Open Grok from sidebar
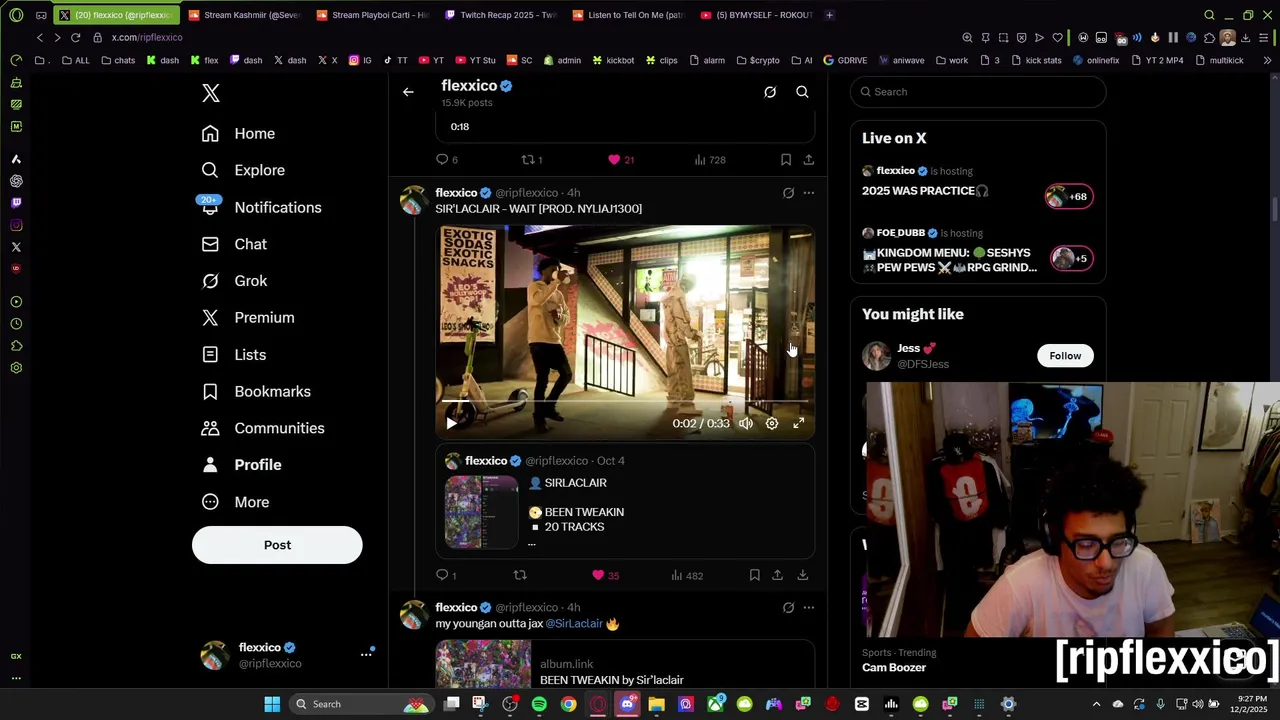1280x720 pixels. 234,281
